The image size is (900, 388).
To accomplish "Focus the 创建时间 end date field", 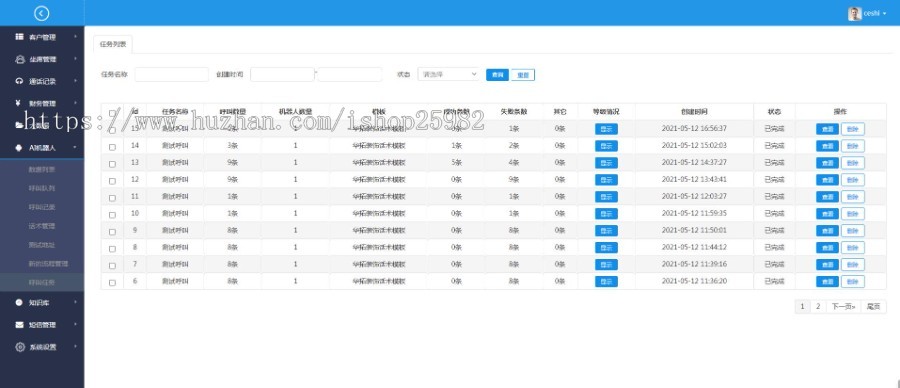I will (350, 74).
